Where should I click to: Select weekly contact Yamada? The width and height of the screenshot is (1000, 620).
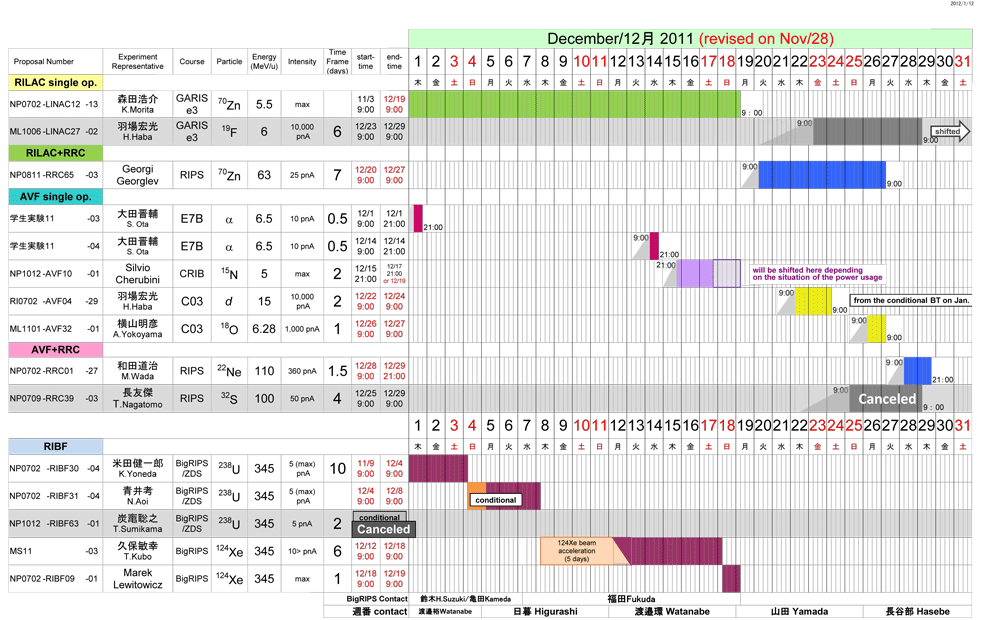click(x=799, y=611)
